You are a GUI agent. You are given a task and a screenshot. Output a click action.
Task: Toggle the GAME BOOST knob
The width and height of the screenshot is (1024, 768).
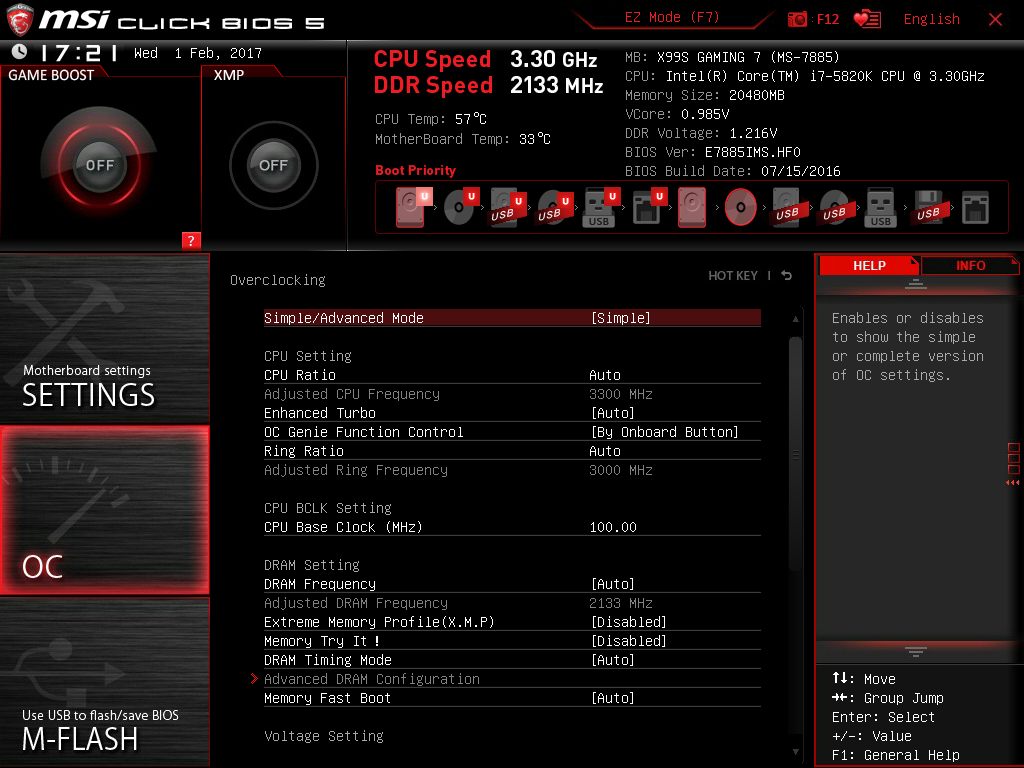[99, 165]
